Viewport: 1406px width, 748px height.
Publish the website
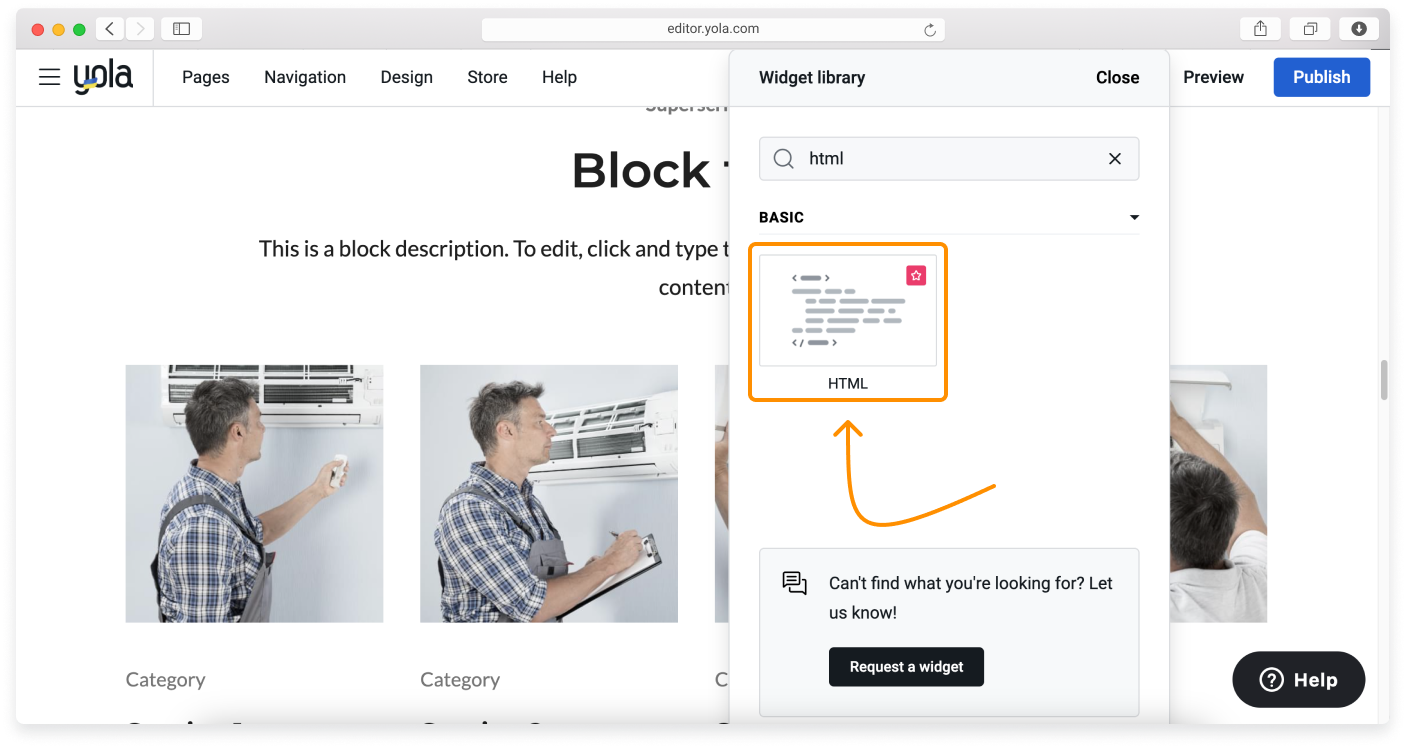coord(1321,77)
